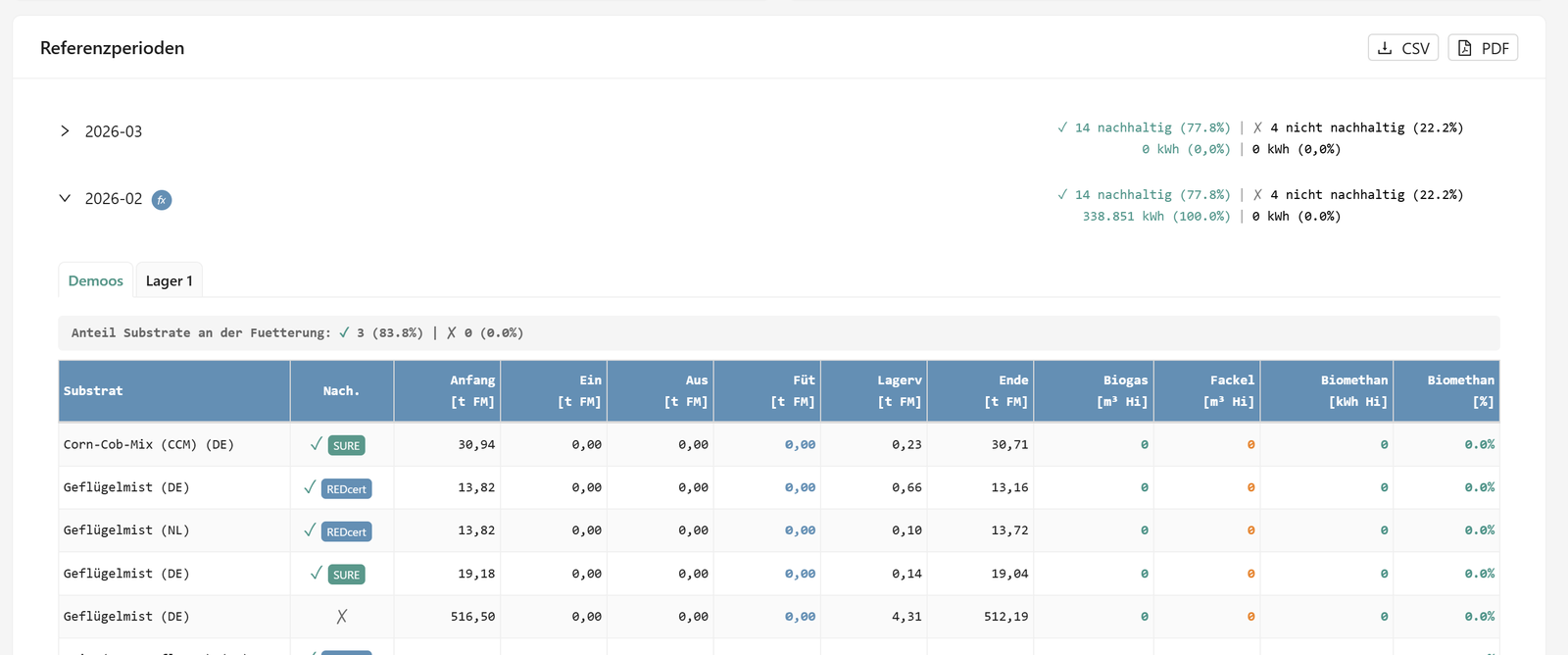Click the Ende value 30,71

[1009, 444]
